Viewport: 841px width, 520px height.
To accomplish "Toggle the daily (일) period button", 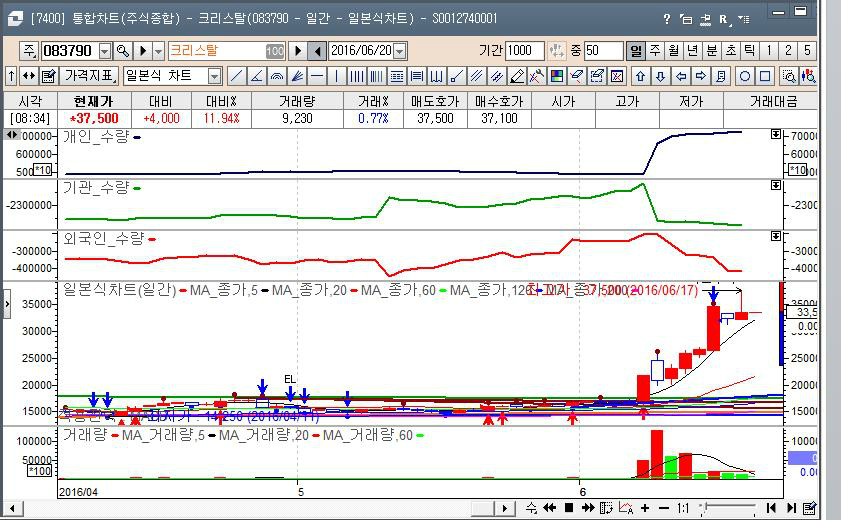I will click(636, 51).
